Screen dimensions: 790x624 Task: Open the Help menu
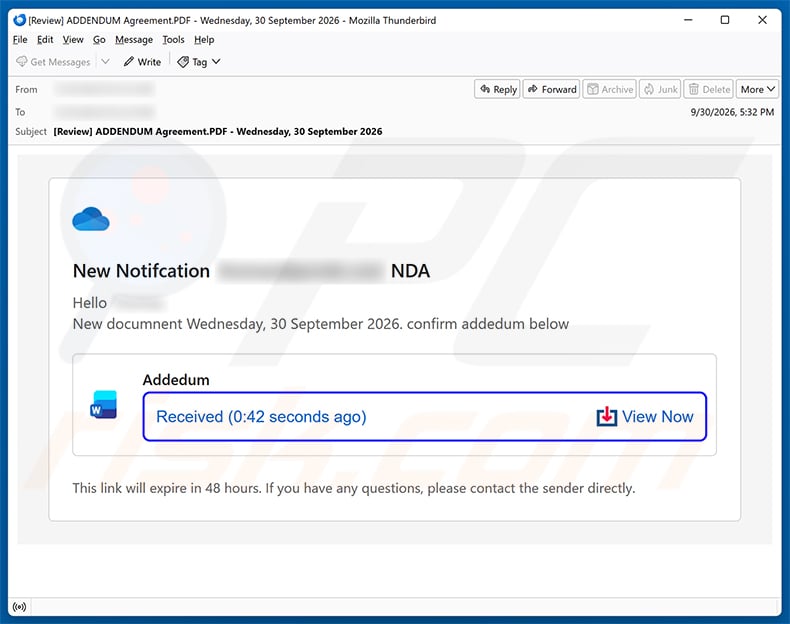[x=204, y=39]
